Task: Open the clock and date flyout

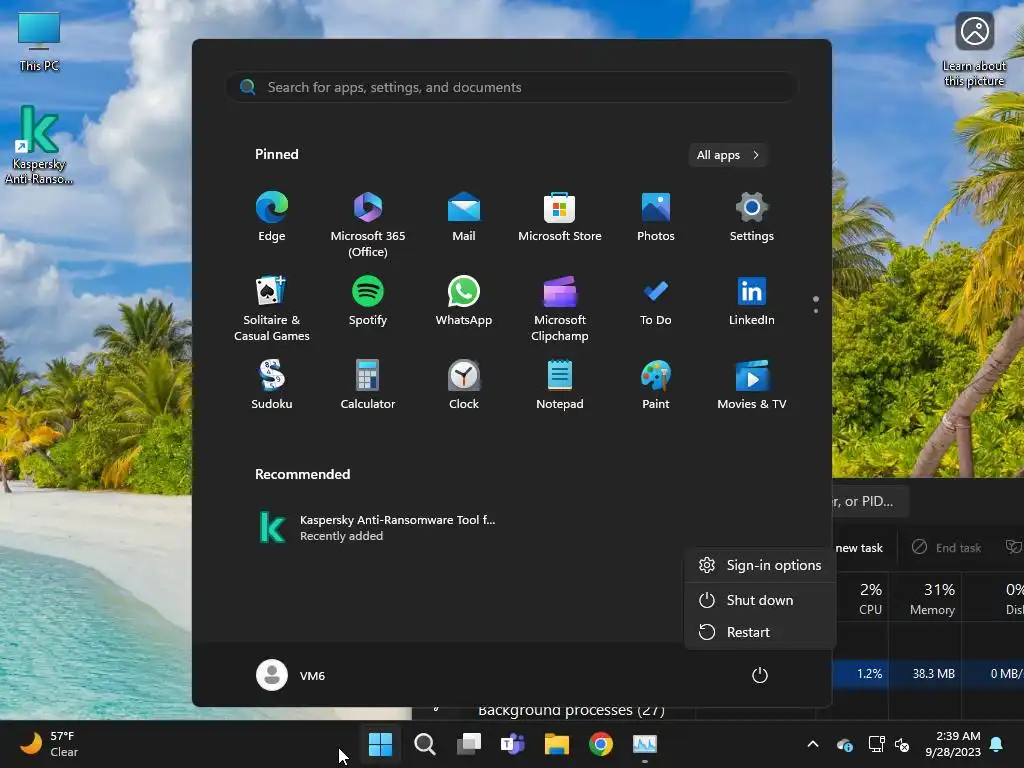Action: (953, 744)
